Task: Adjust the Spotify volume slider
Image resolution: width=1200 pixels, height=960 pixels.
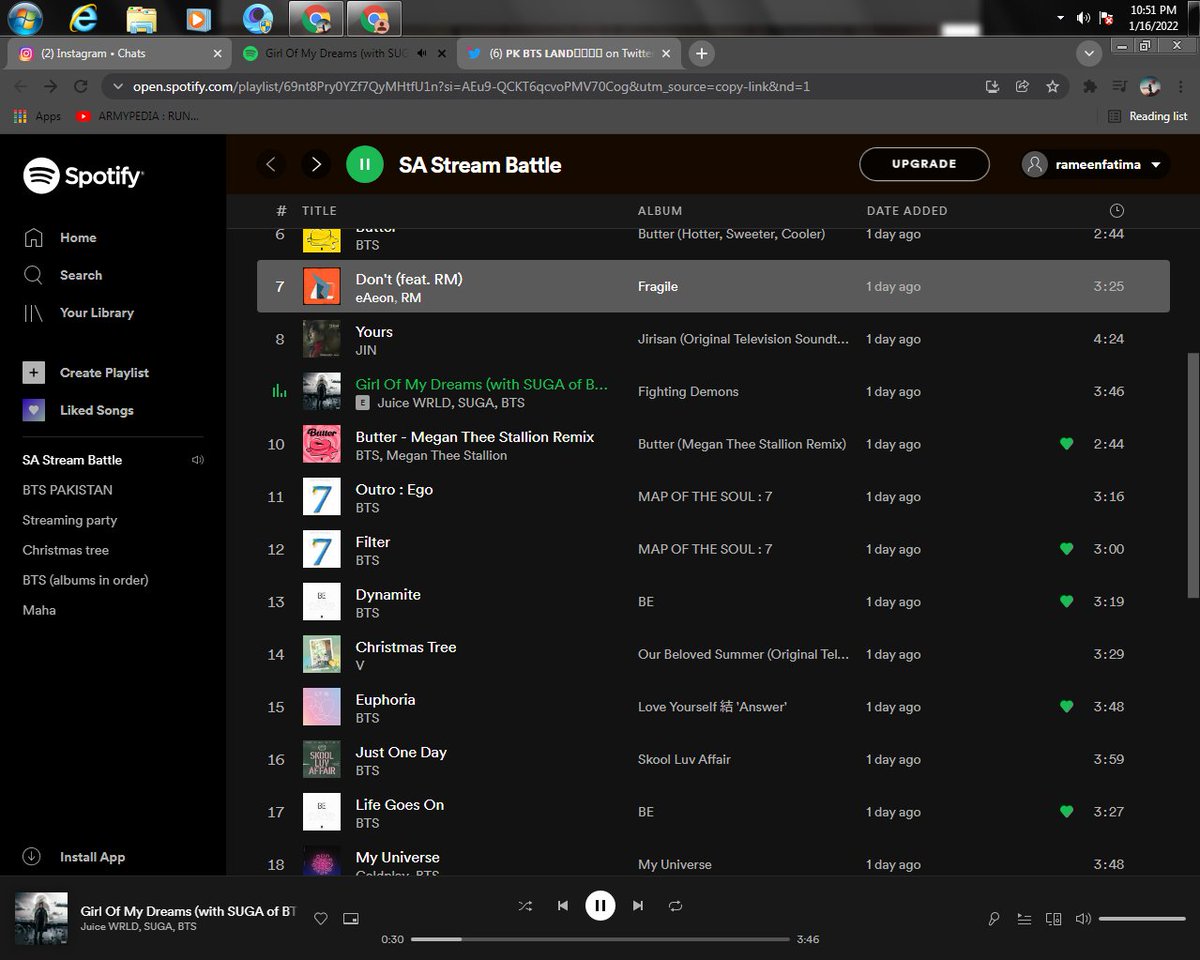Action: 1141,919
